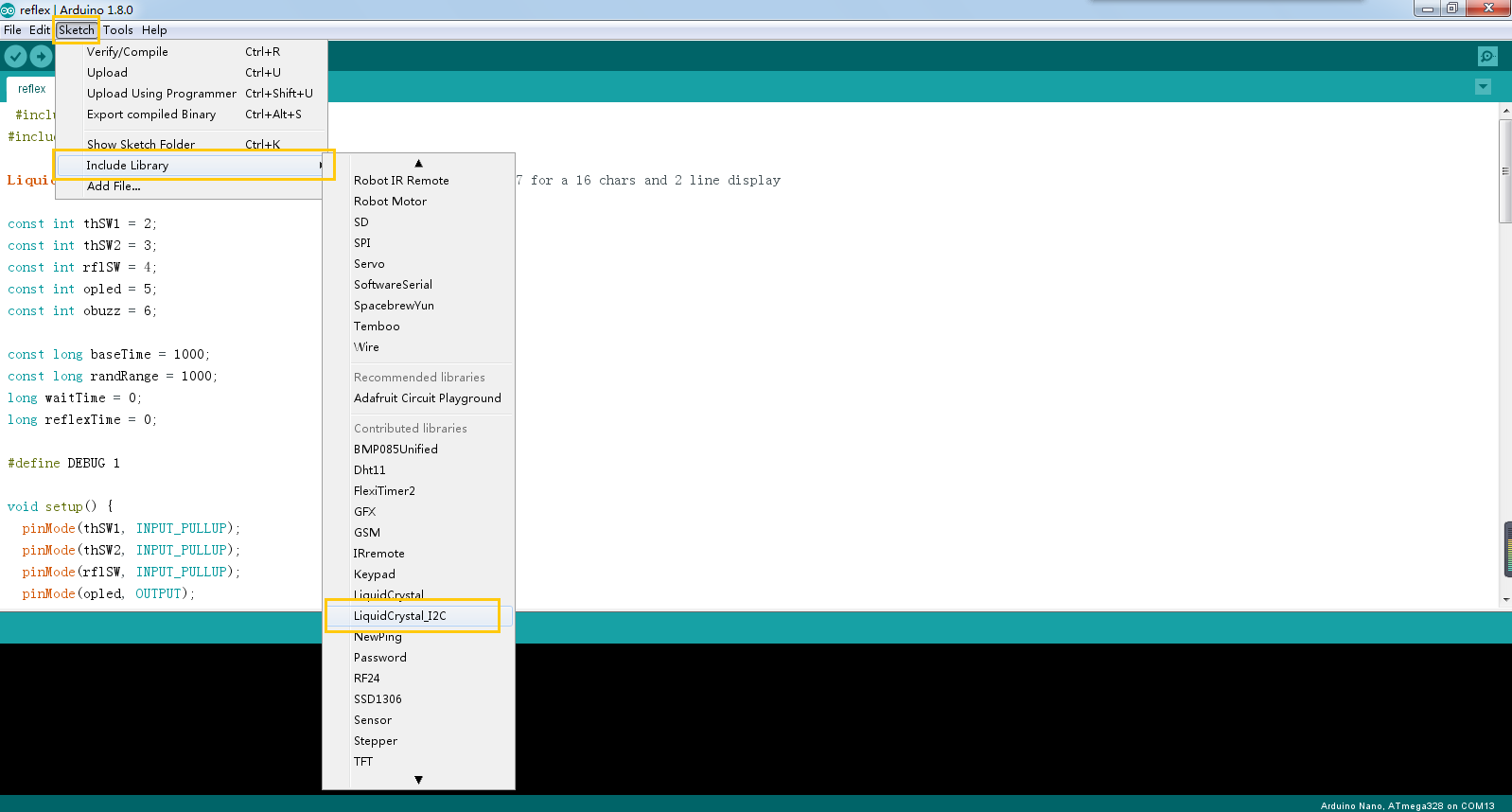This screenshot has width=1512, height=812.
Task: Select the RF24 library
Action: [418, 679]
